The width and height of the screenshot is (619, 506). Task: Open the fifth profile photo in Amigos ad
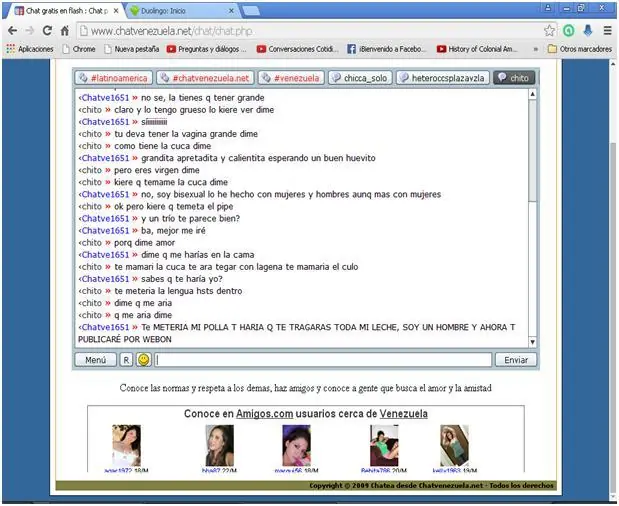(x=454, y=445)
